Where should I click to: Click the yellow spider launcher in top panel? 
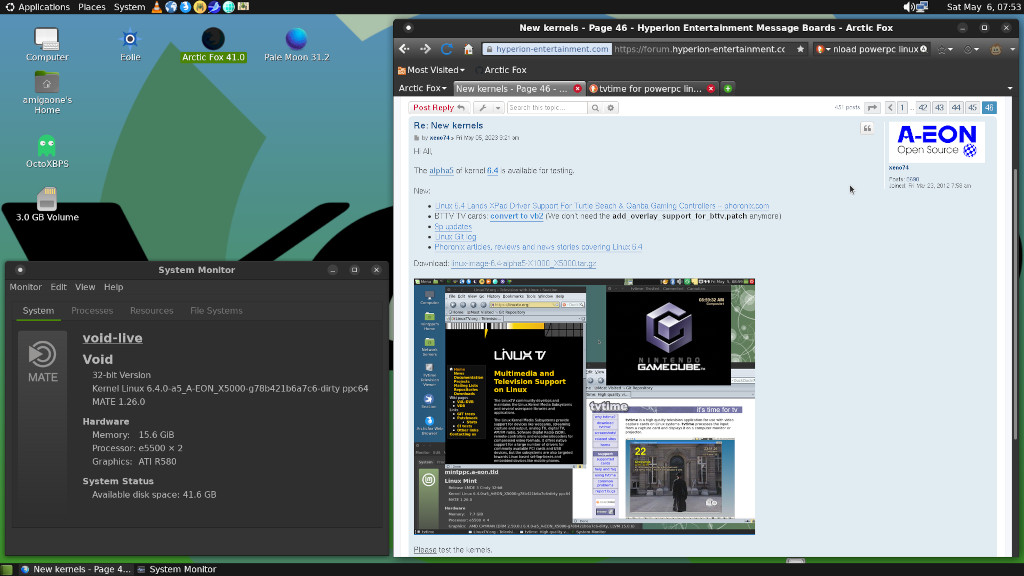tap(200, 7)
